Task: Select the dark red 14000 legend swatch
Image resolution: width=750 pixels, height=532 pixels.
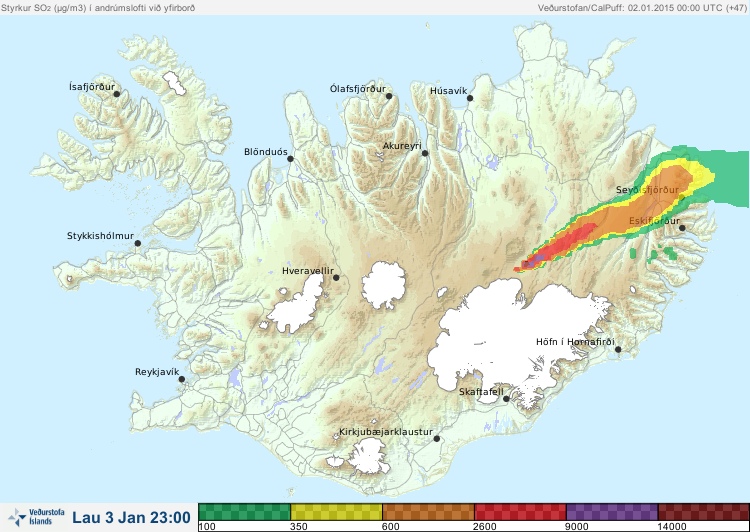Action: (x=704, y=512)
